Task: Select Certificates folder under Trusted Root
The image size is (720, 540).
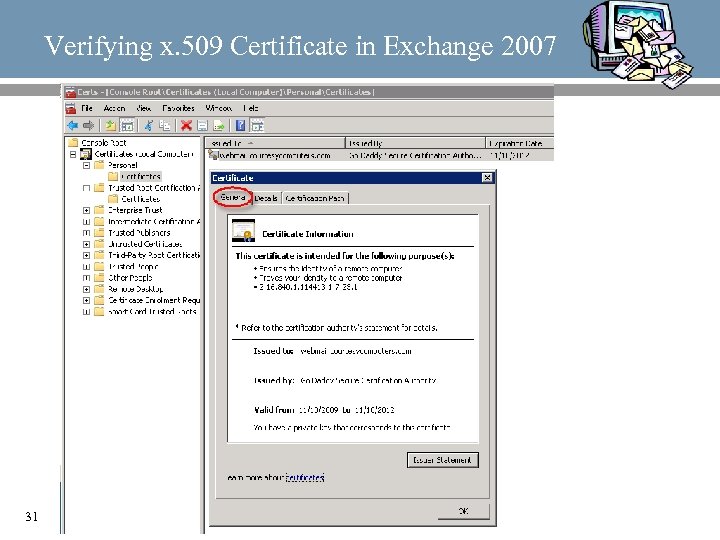Action: pos(141,199)
